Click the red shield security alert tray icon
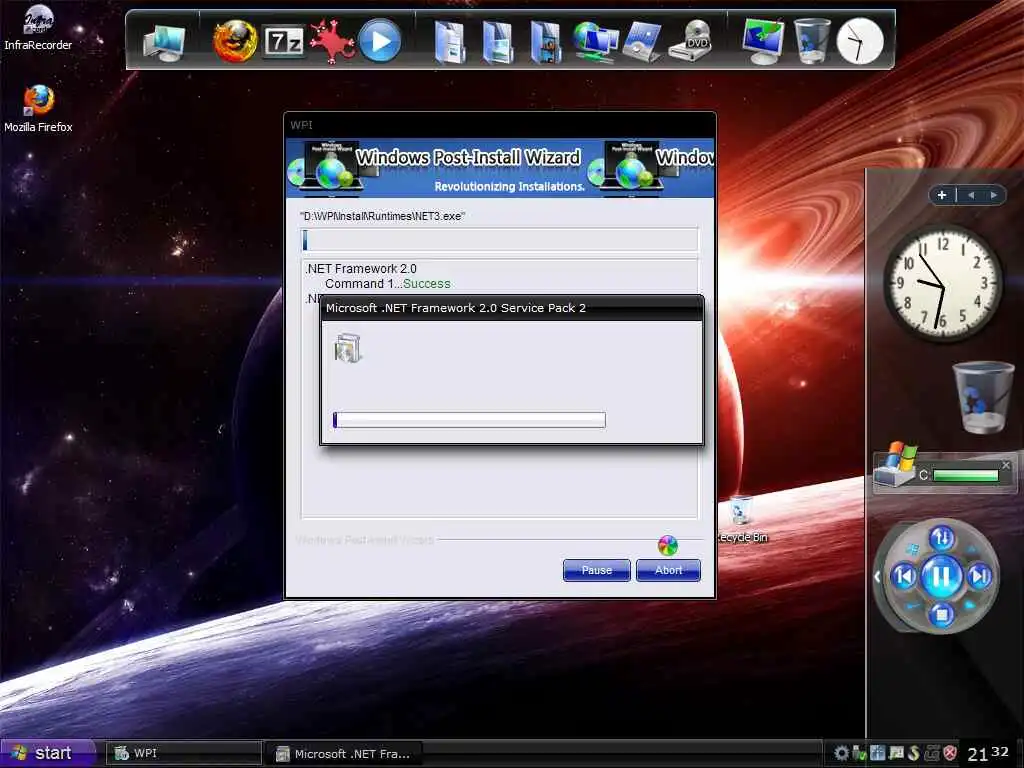The image size is (1024, 768). [950, 753]
